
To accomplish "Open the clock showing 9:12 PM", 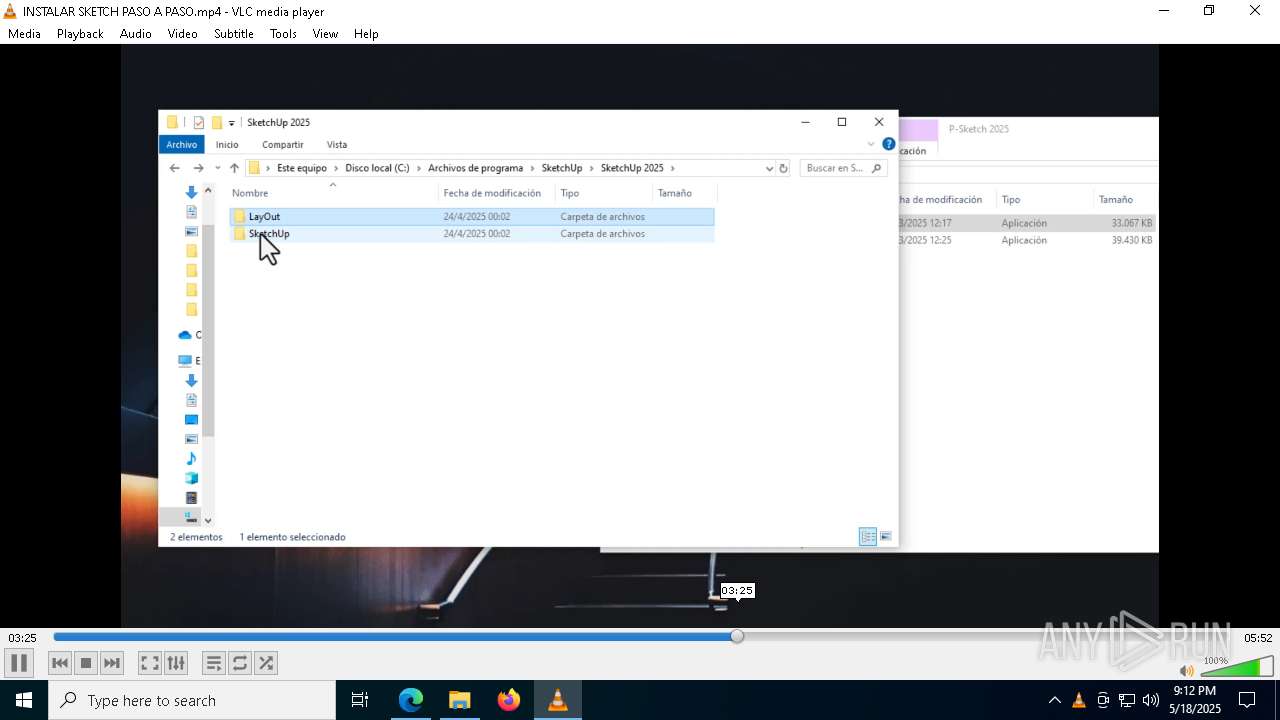I will click(x=1195, y=700).
